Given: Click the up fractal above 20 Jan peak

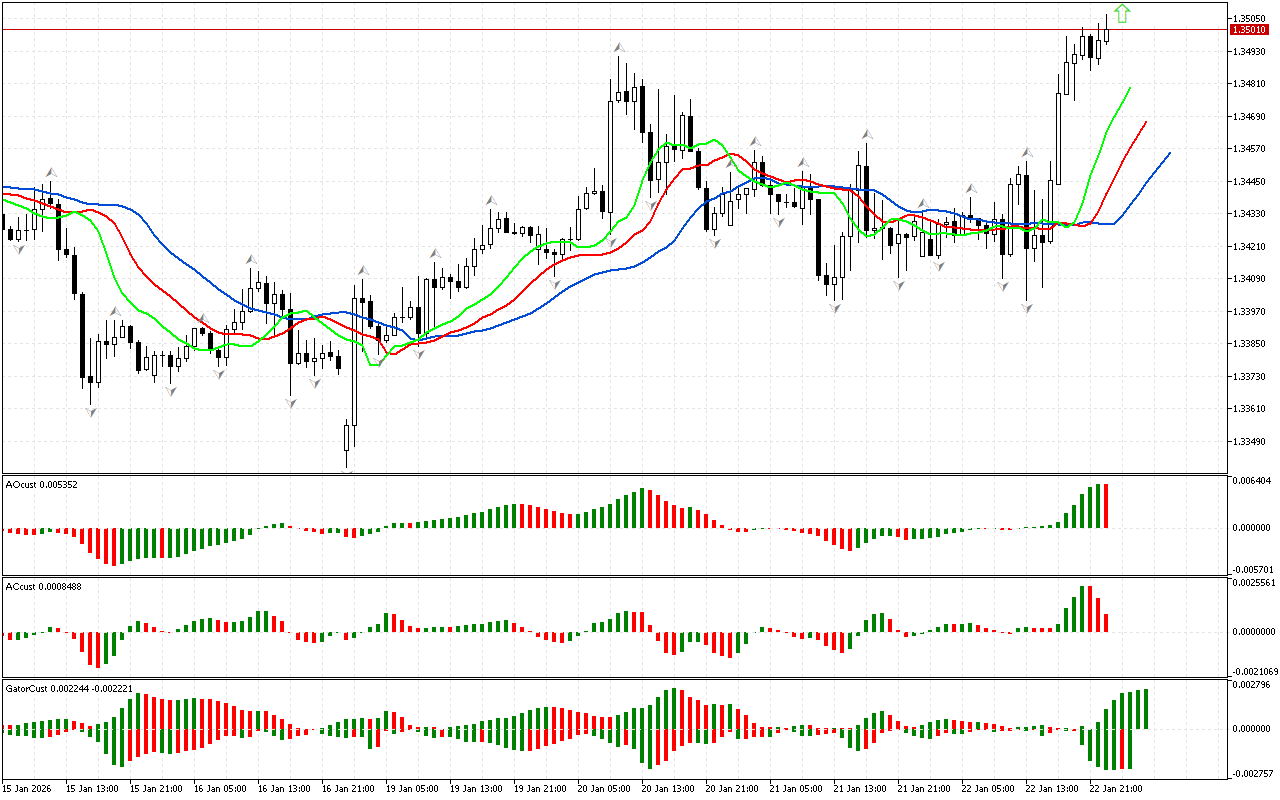Looking at the screenshot, I should click(620, 47).
